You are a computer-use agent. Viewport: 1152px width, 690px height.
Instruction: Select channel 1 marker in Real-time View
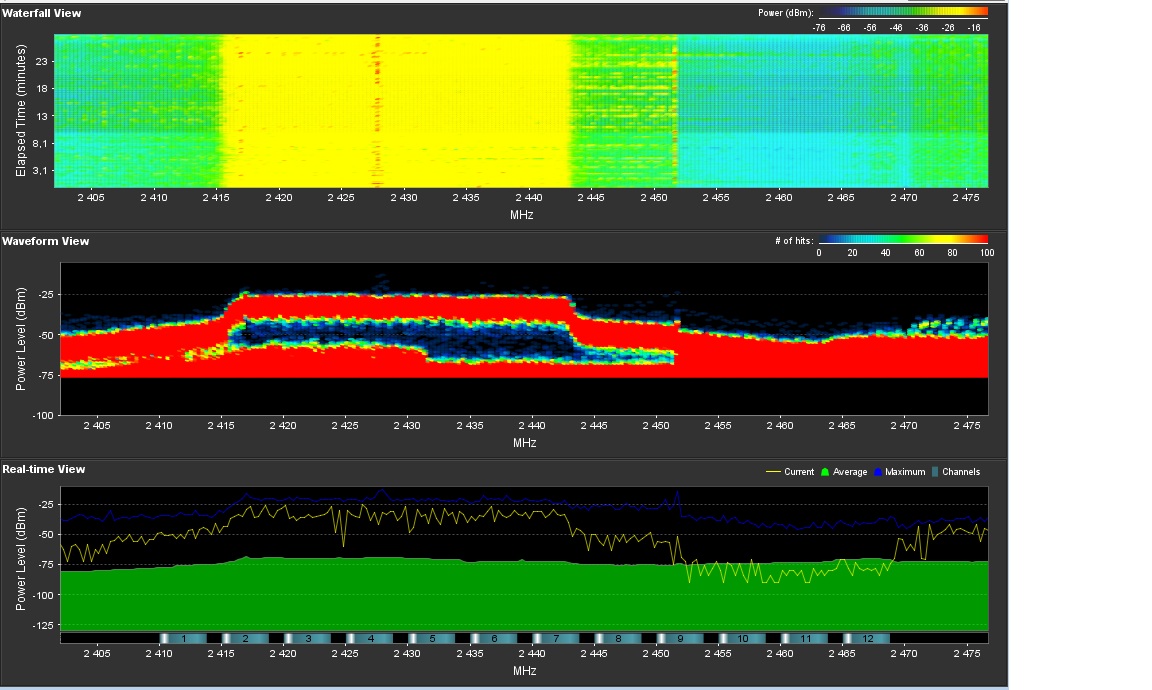click(183, 639)
